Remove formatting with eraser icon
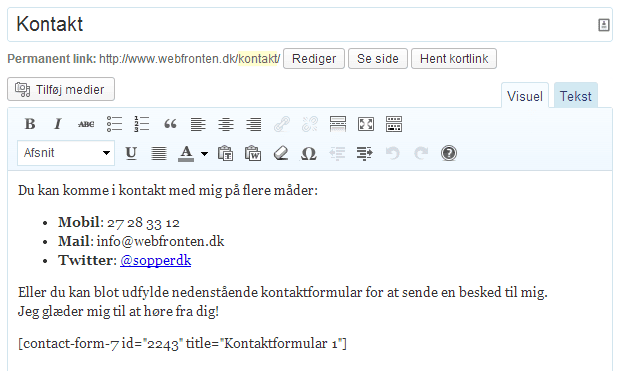The width and height of the screenshot is (626, 371). pyautogui.click(x=281, y=153)
